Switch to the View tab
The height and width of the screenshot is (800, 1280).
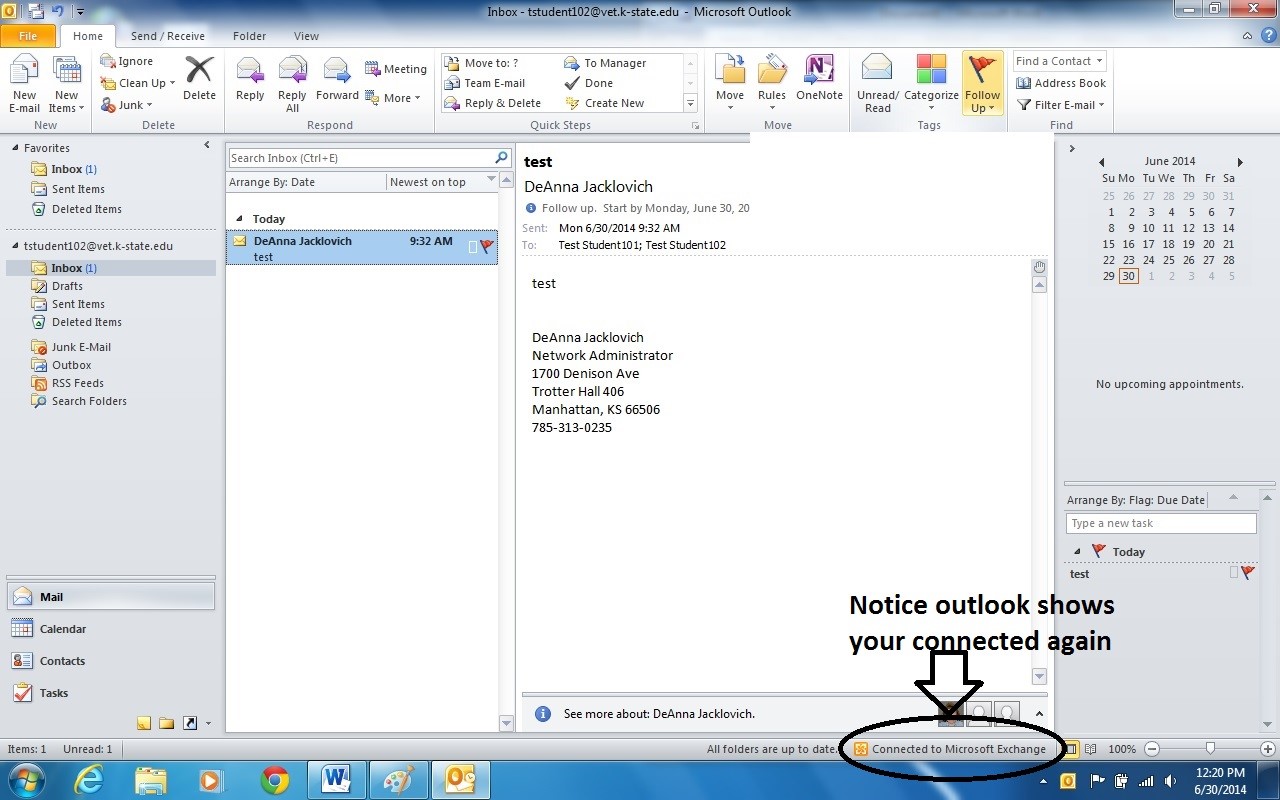(306, 36)
